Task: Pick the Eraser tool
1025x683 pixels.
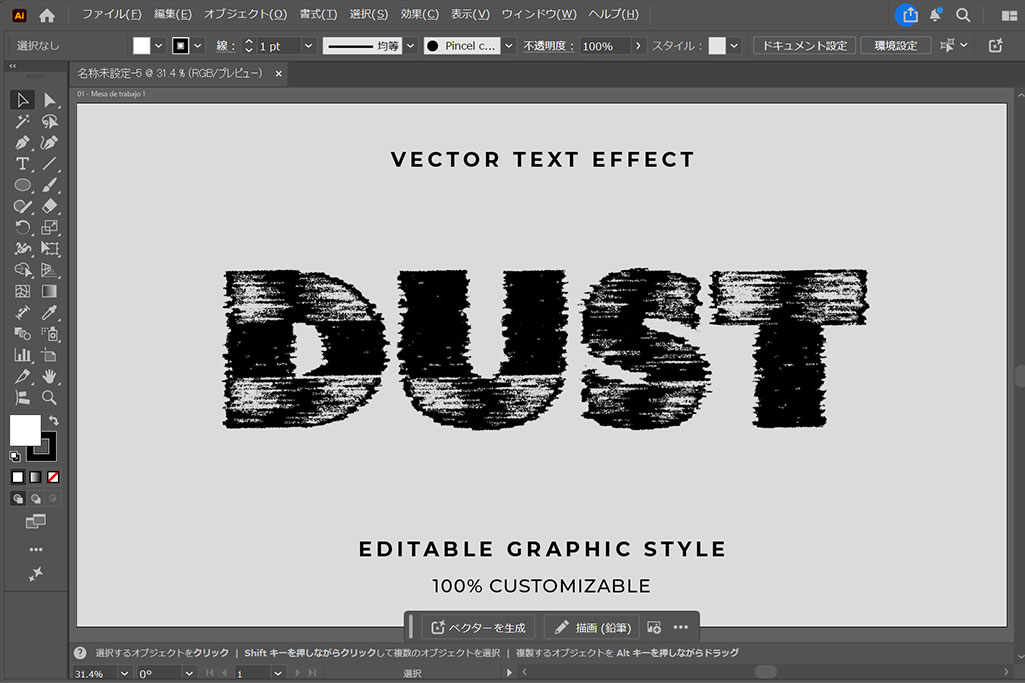Action: pos(49,207)
